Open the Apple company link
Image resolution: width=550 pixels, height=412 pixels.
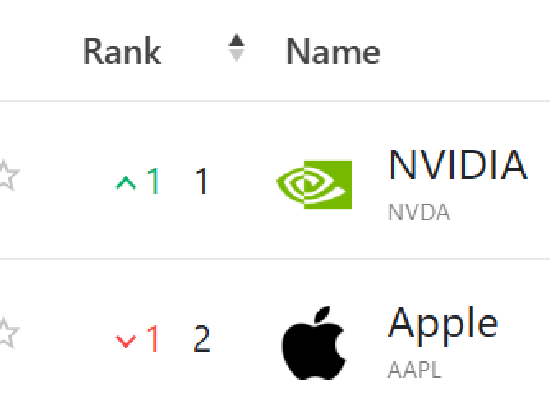(x=443, y=325)
